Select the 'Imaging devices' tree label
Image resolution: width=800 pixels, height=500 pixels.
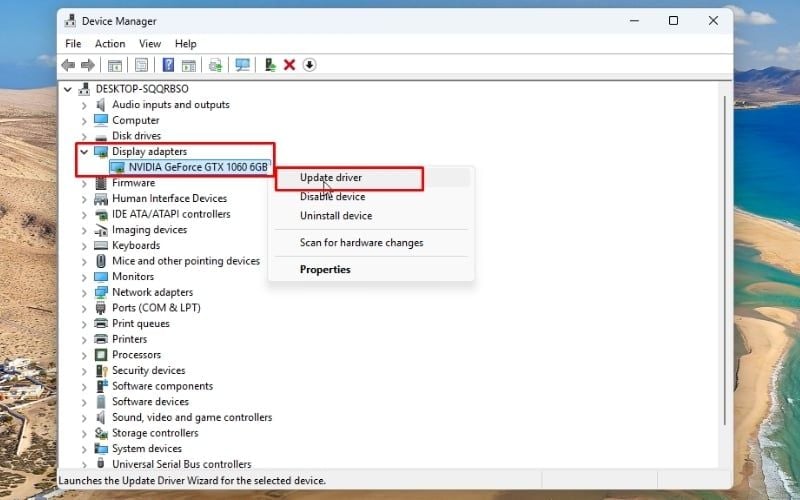coord(149,230)
